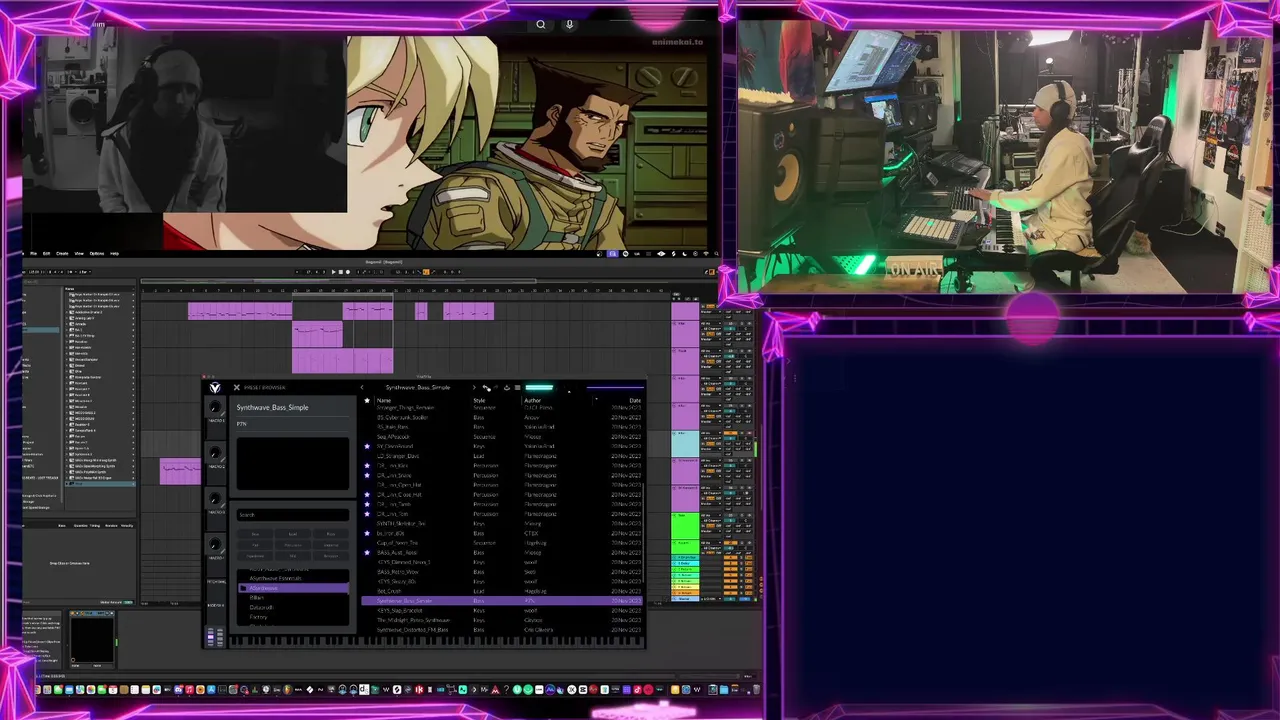Open Ableton's Edit menu
Screen dimensions: 1280x720
coord(46,253)
